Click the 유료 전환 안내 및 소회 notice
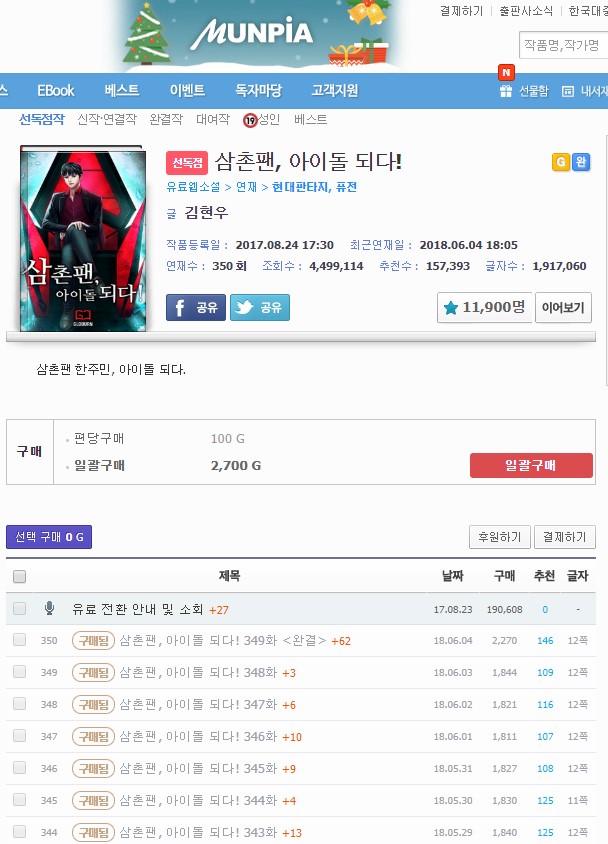This screenshot has width=608, height=844. [x=138, y=609]
